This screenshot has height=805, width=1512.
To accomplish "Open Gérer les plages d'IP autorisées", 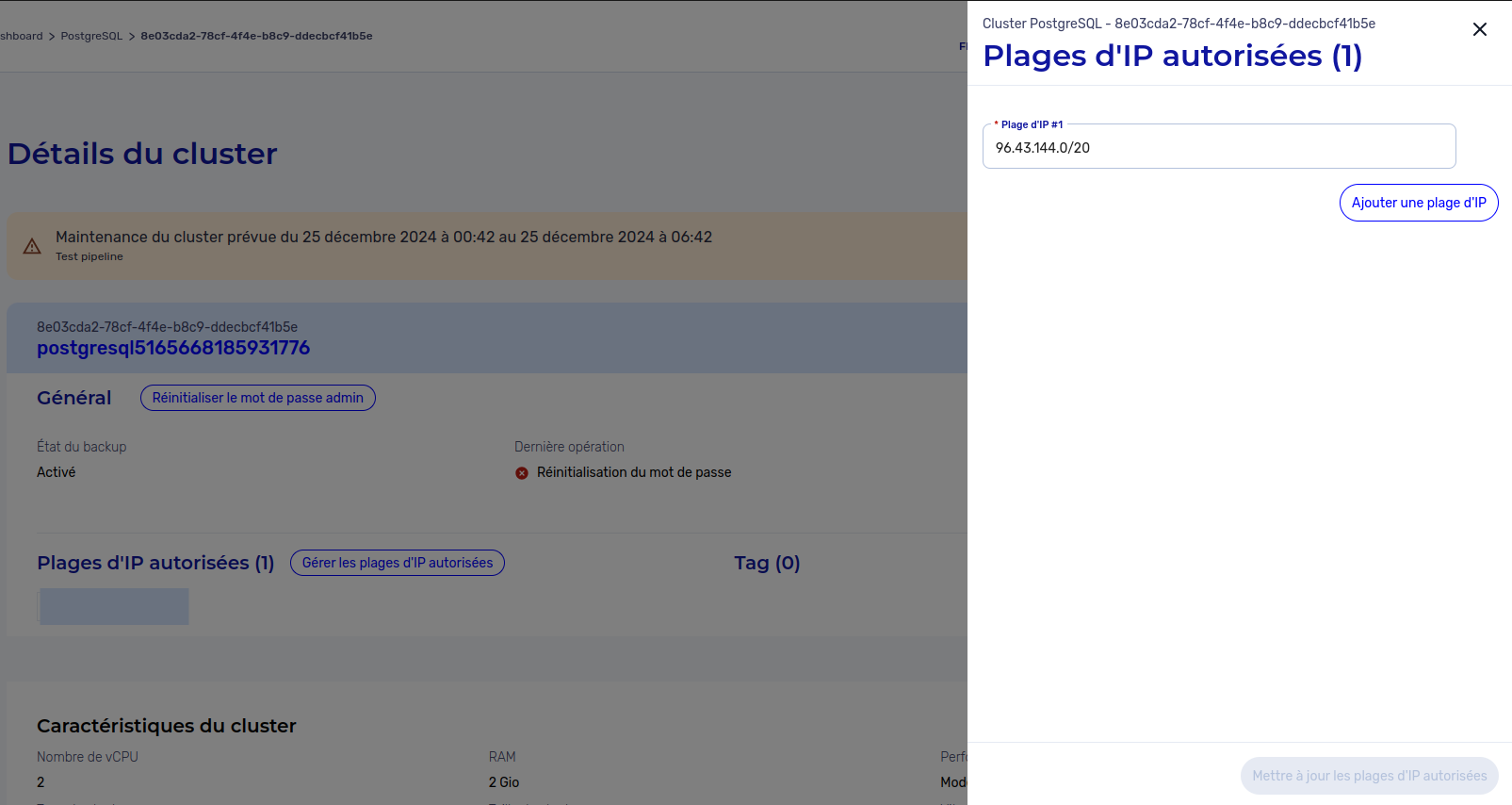I will 398,563.
